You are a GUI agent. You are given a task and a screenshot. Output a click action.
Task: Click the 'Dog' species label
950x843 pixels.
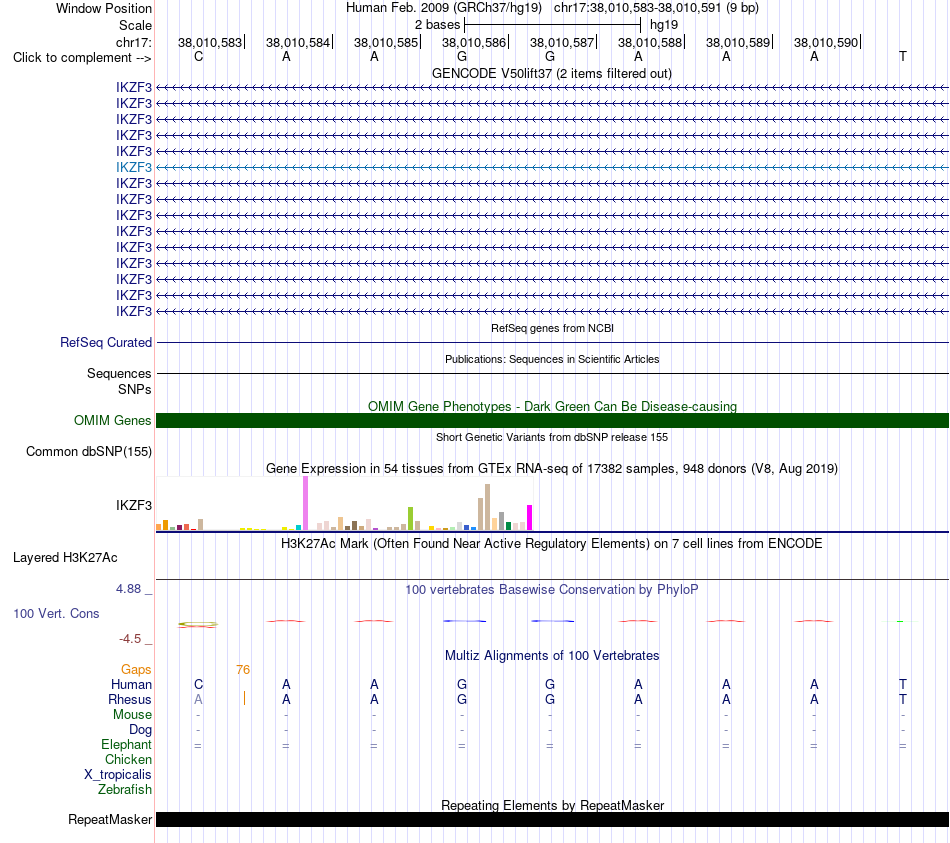click(140, 730)
